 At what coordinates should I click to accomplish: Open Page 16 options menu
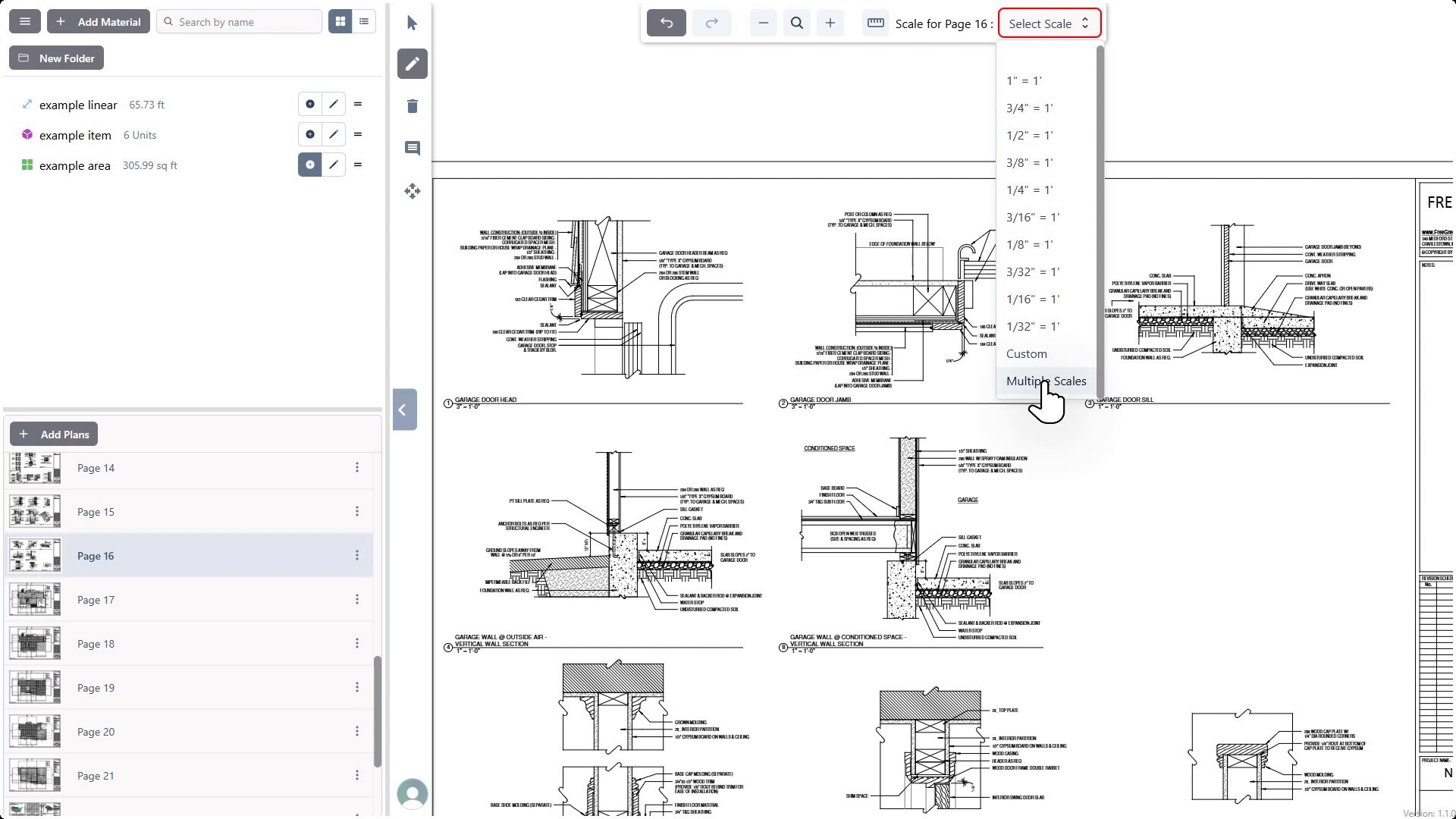(357, 556)
